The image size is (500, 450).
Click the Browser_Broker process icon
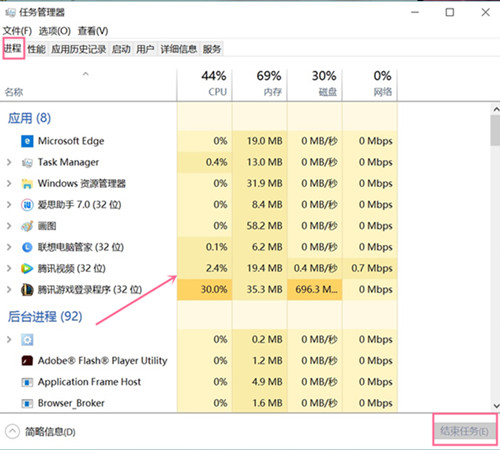pos(27,403)
